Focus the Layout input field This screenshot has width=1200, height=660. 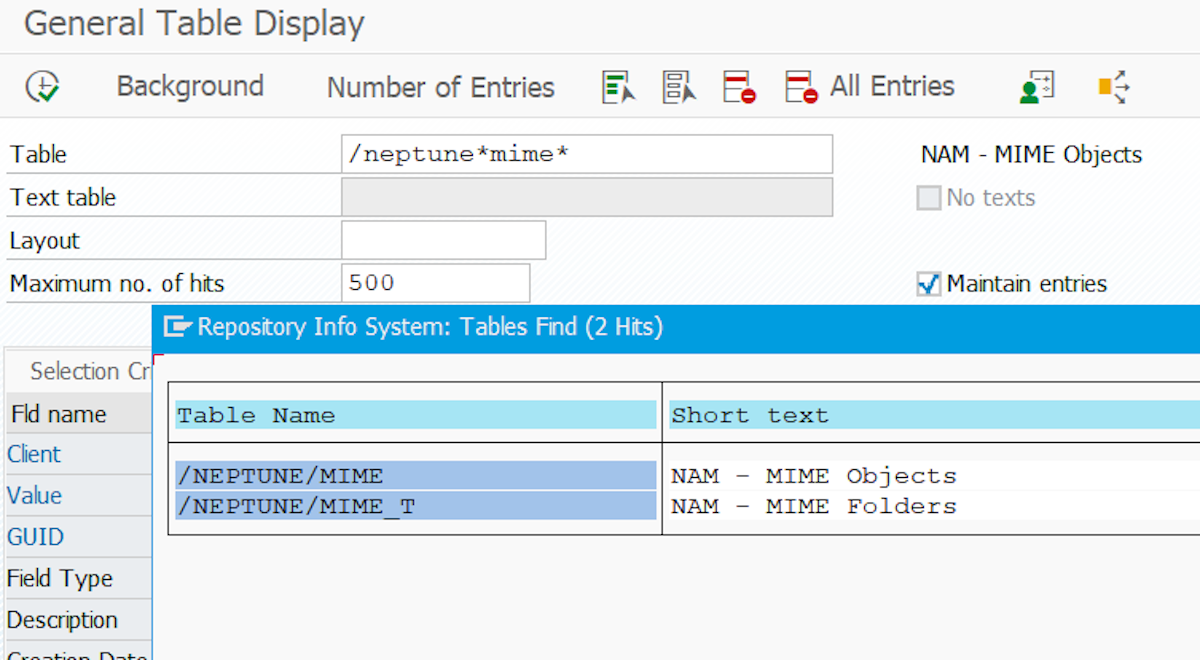443,241
